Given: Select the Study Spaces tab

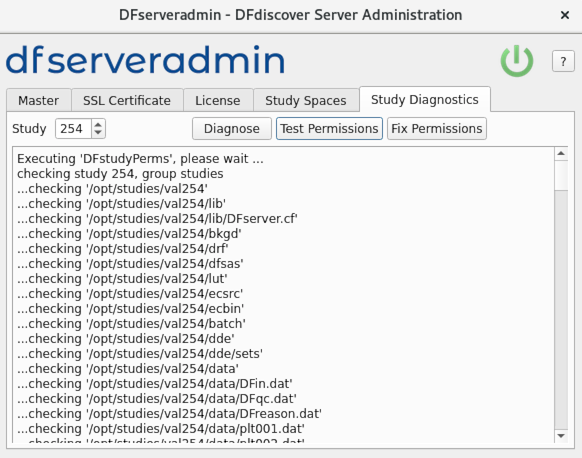Looking at the screenshot, I should pyautogui.click(x=306, y=100).
